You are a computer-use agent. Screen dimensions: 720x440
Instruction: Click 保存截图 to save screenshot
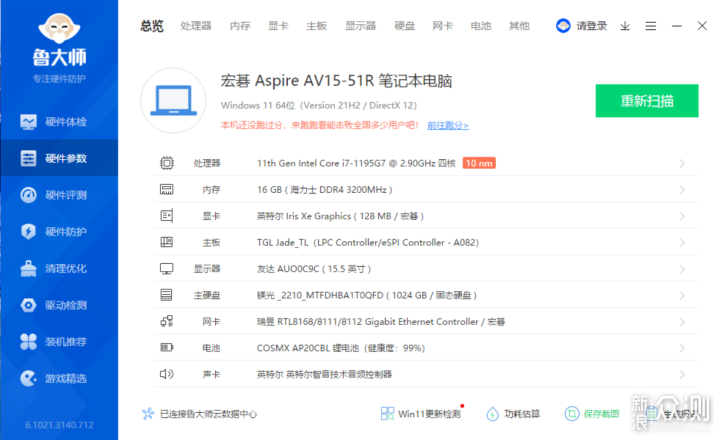(592, 414)
